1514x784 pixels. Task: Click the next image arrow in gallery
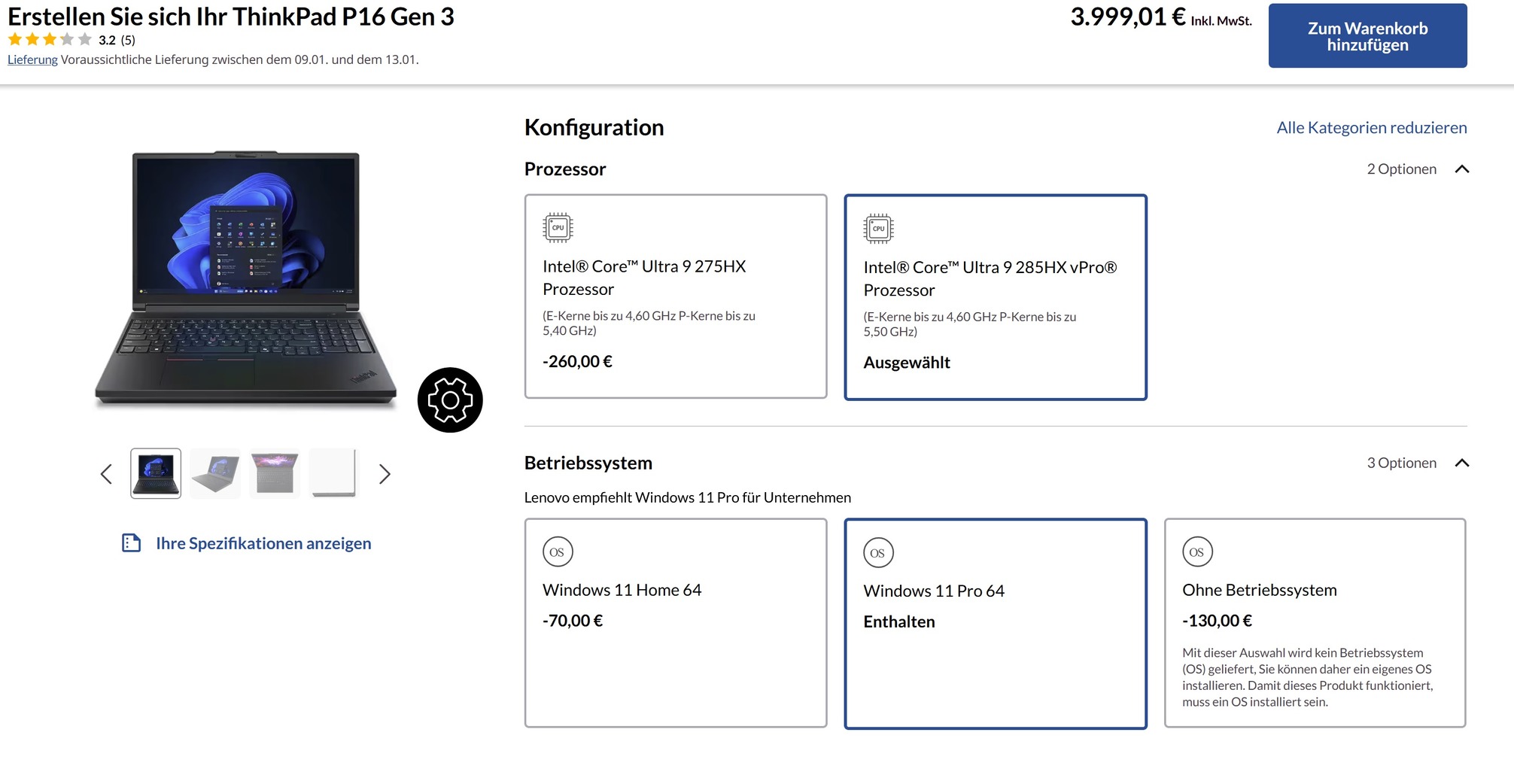coord(385,474)
